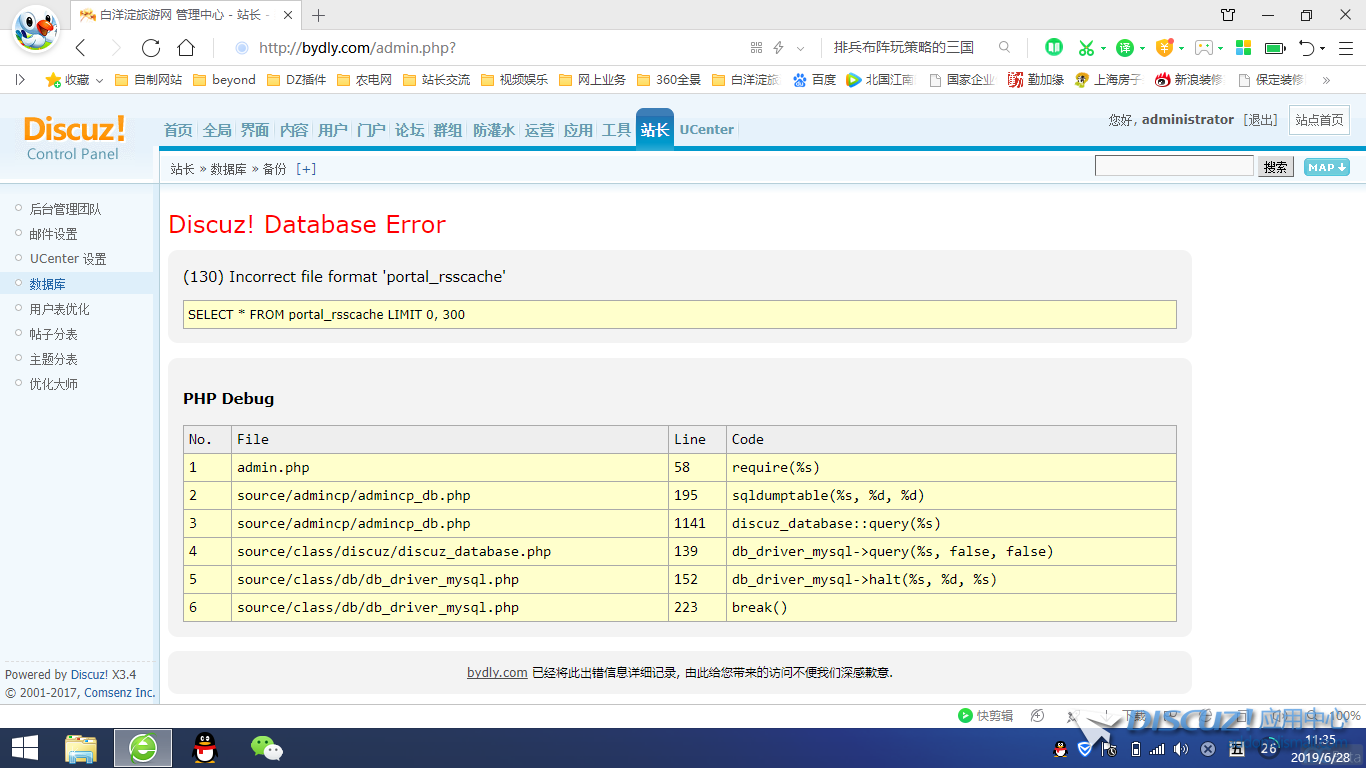
Task: Open the green reading mode icon
Action: point(1053,47)
